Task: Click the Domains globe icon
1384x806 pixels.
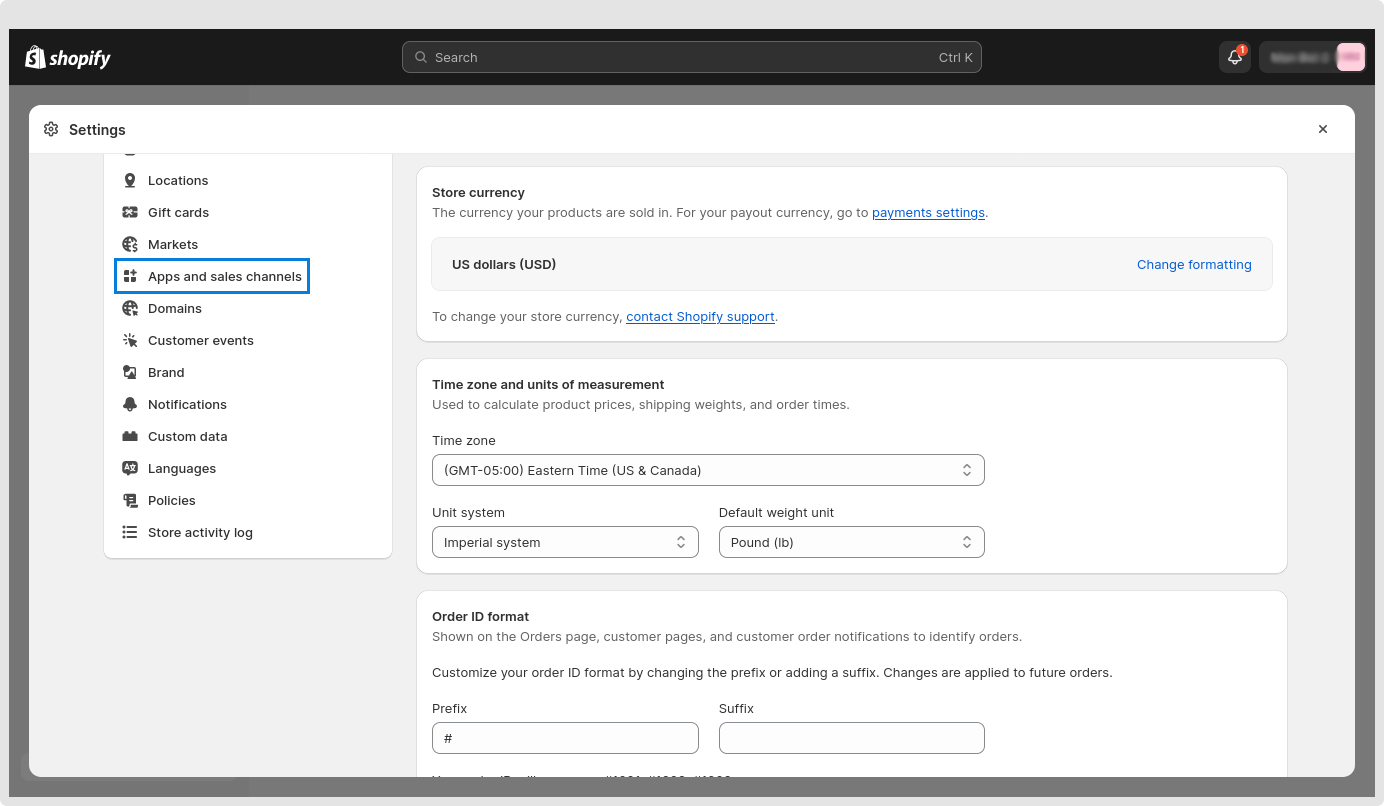Action: 130,309
